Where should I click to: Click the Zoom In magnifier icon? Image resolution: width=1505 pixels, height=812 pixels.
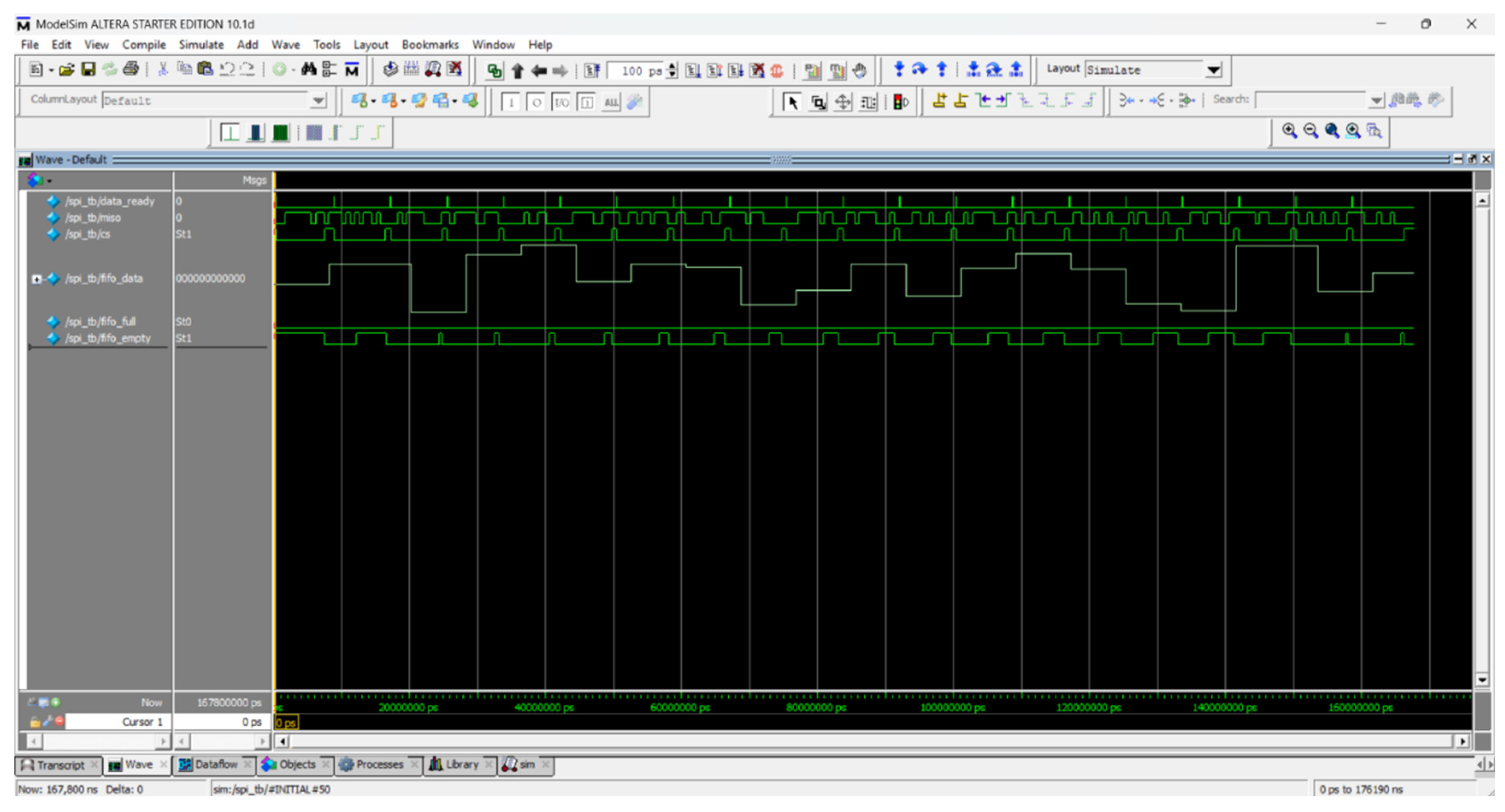pyautogui.click(x=1289, y=131)
